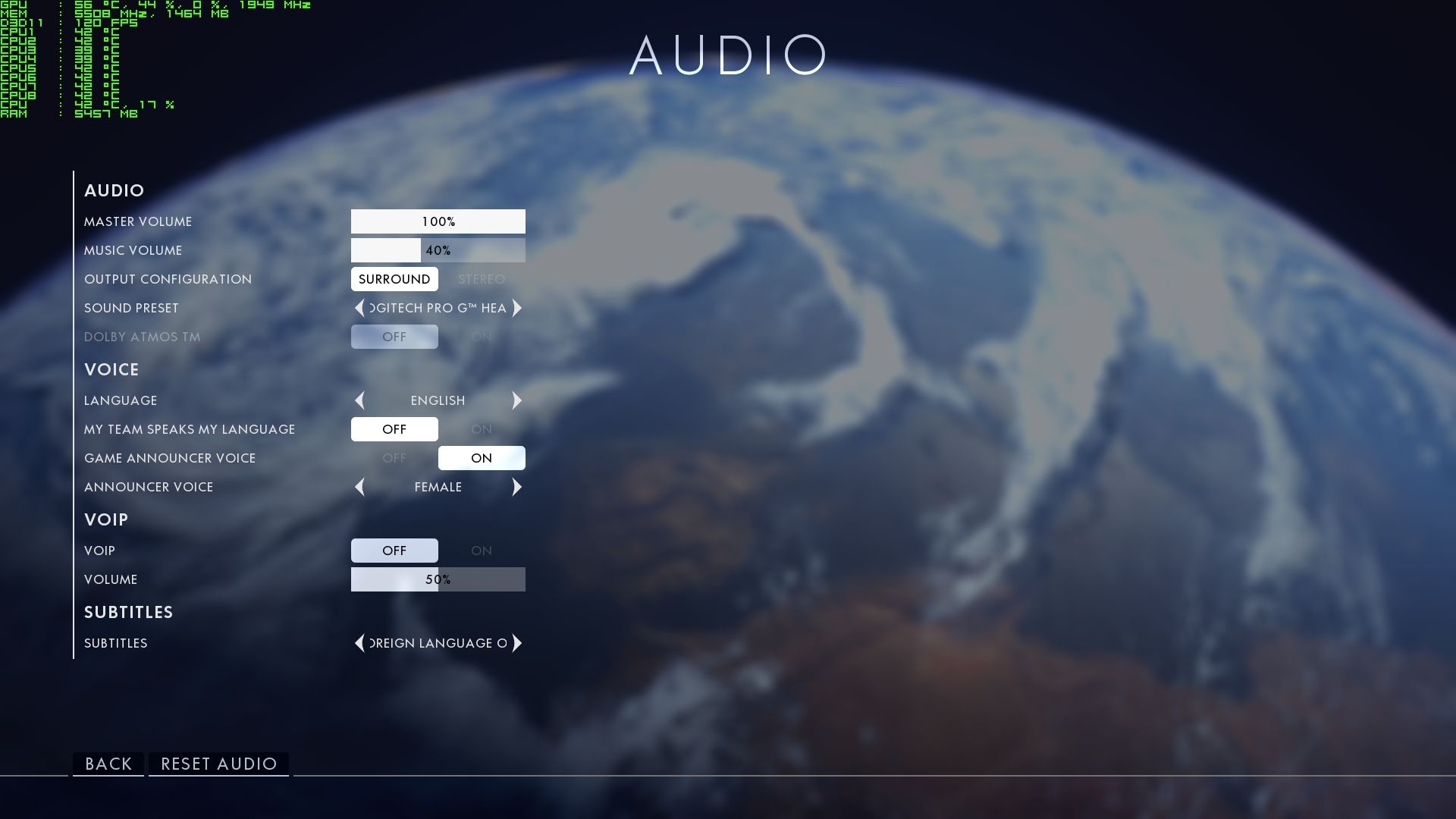The height and width of the screenshot is (819, 1456).
Task: Click the VOIP Volume slider bar
Action: [x=438, y=579]
